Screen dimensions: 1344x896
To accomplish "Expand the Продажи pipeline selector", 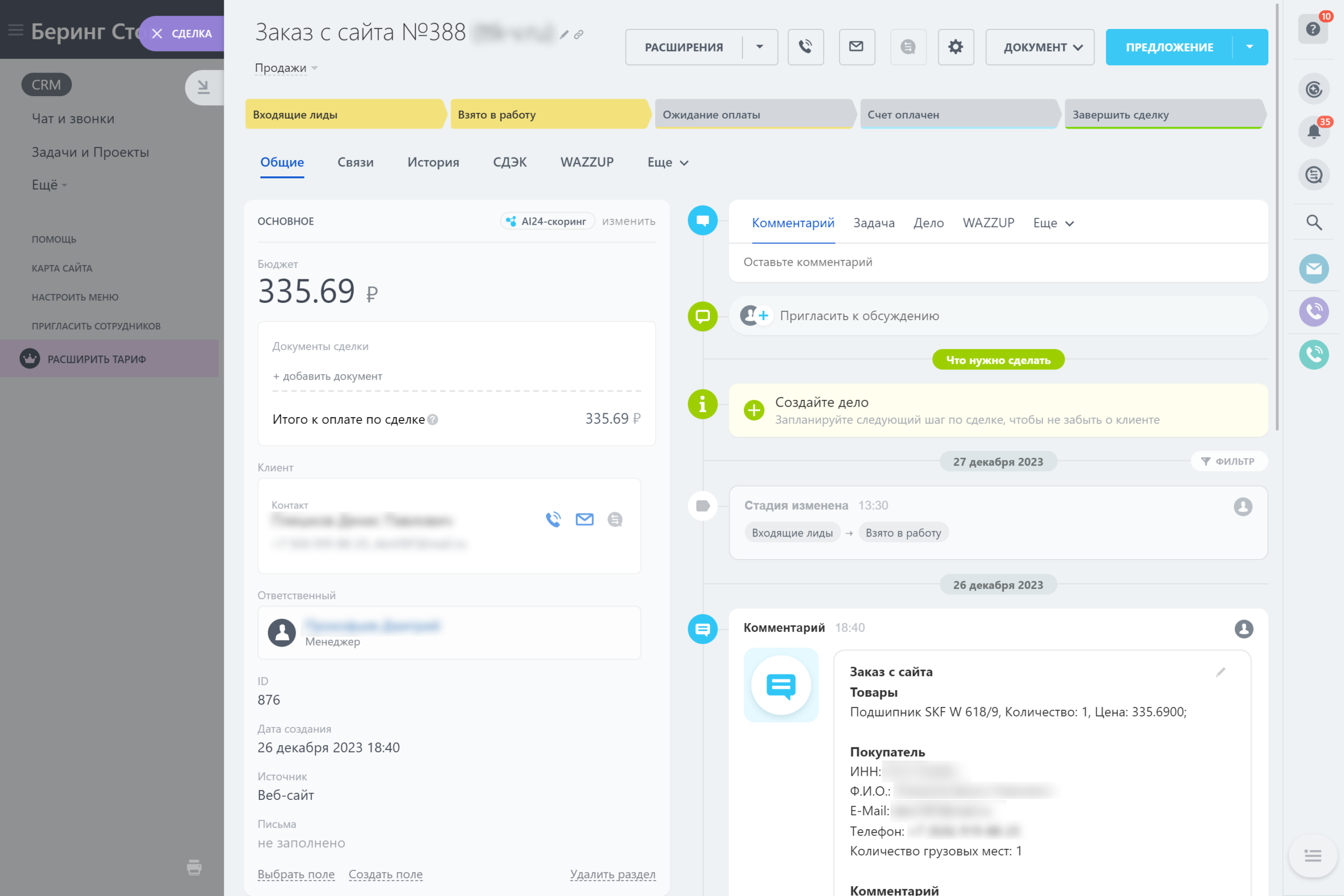I will (286, 68).
